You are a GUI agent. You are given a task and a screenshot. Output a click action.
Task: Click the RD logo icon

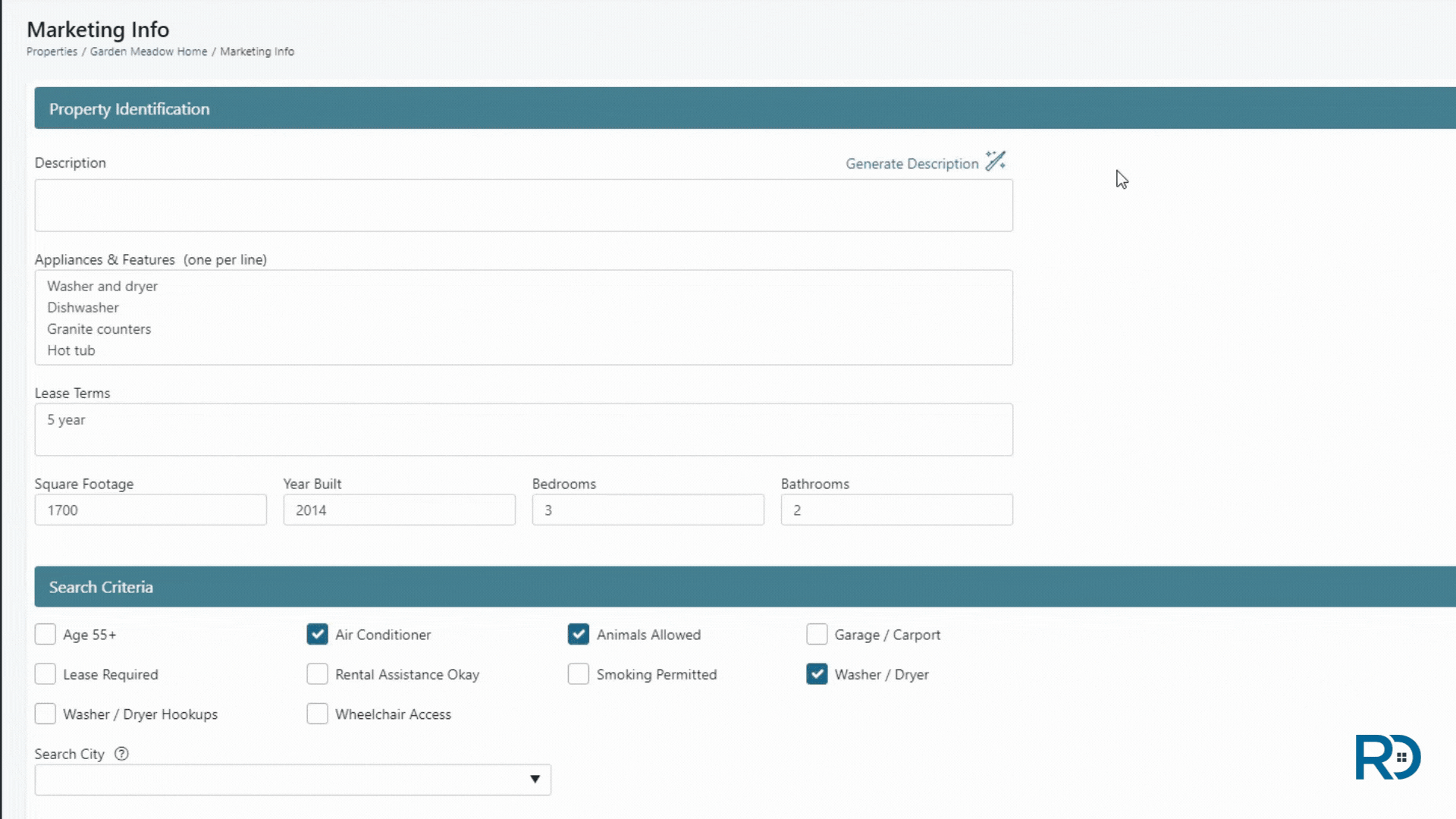(x=1387, y=757)
